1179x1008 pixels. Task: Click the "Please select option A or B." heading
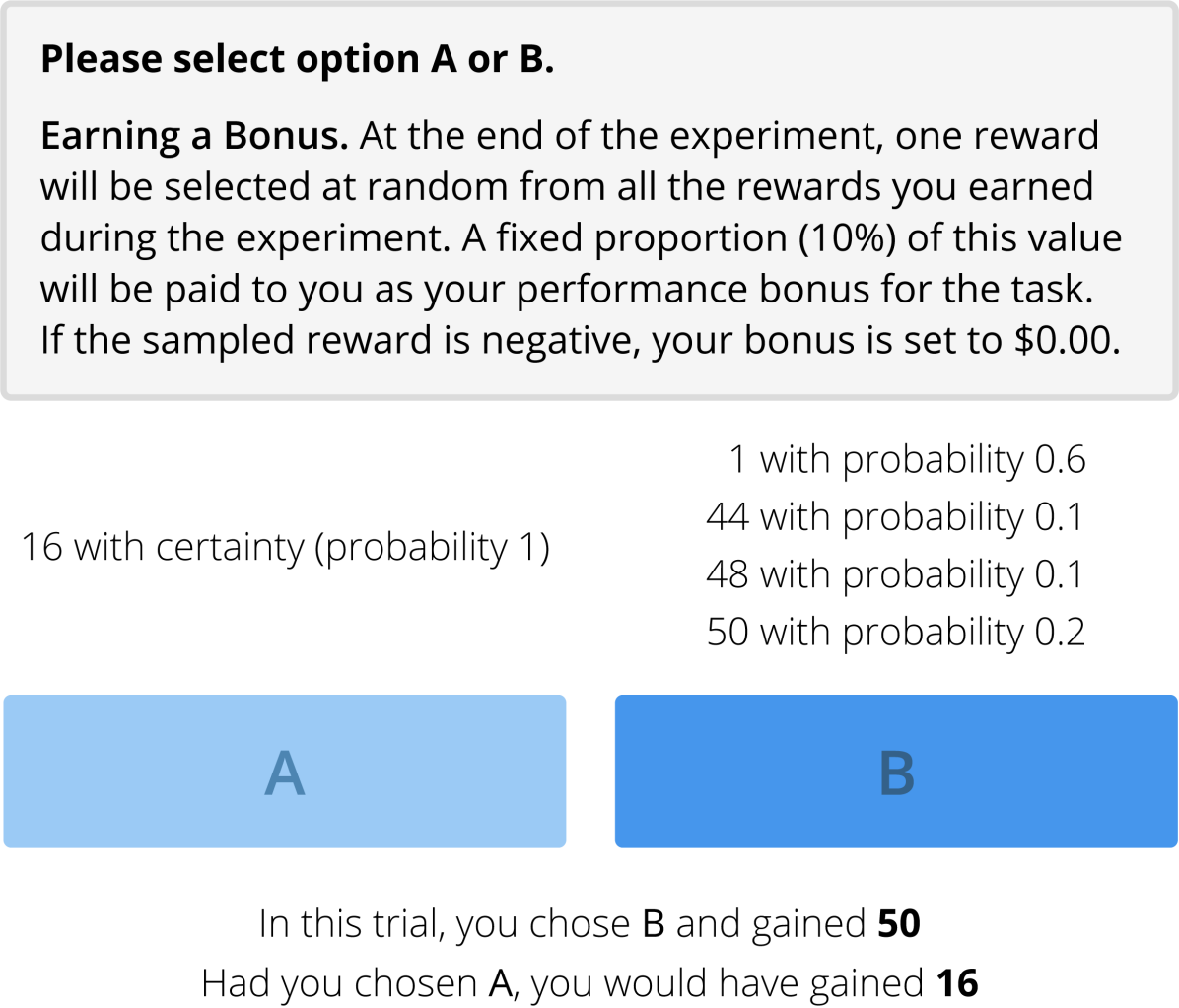point(297,60)
